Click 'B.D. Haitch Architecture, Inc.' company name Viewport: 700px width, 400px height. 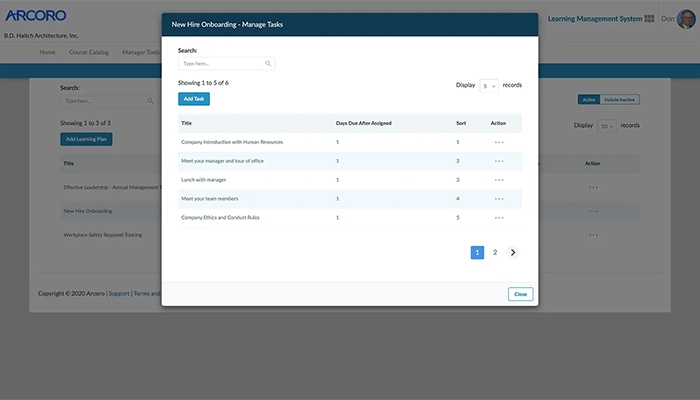[41, 36]
